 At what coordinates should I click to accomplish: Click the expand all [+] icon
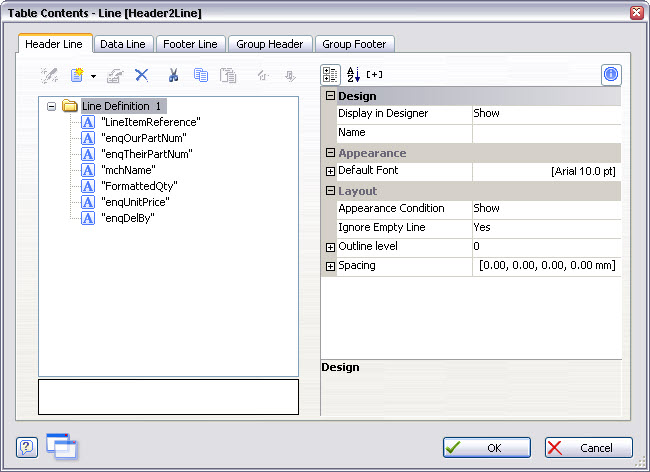[x=374, y=75]
